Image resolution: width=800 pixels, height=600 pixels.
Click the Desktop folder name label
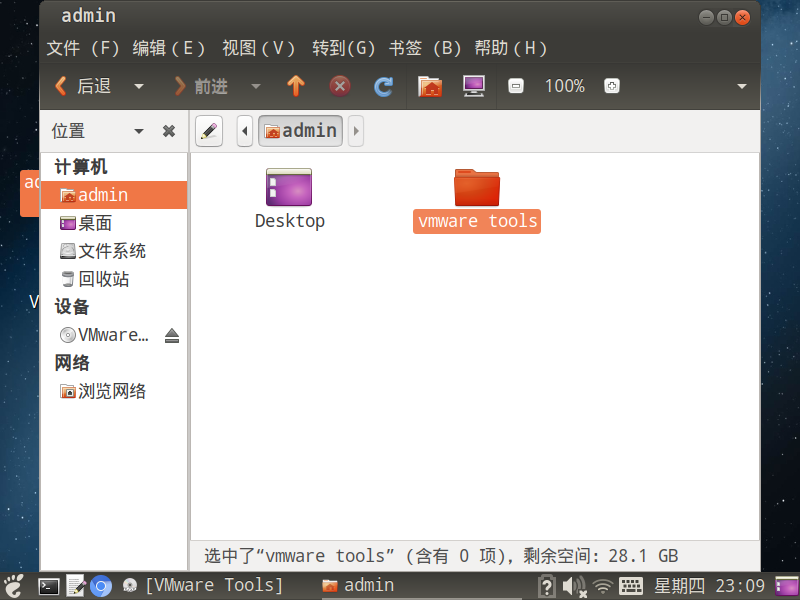[x=290, y=221]
